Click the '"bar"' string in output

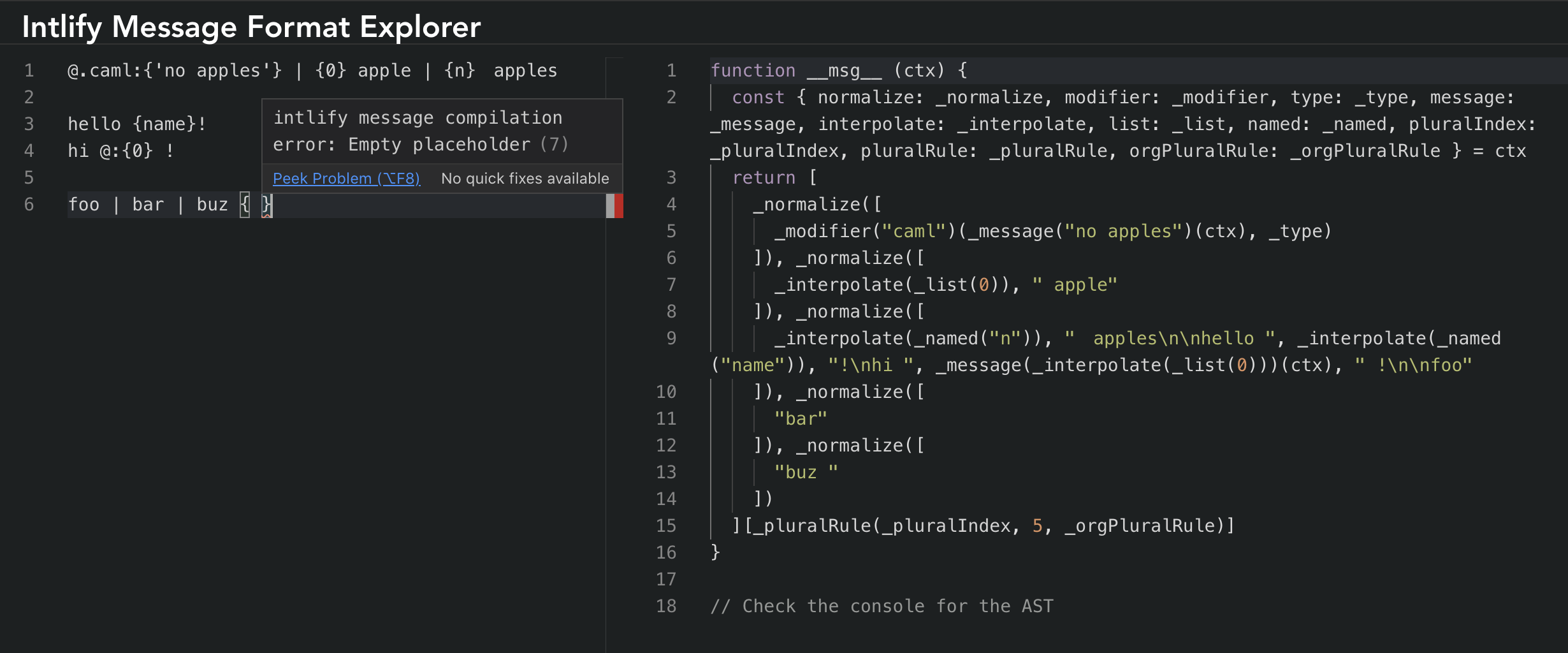coord(801,418)
